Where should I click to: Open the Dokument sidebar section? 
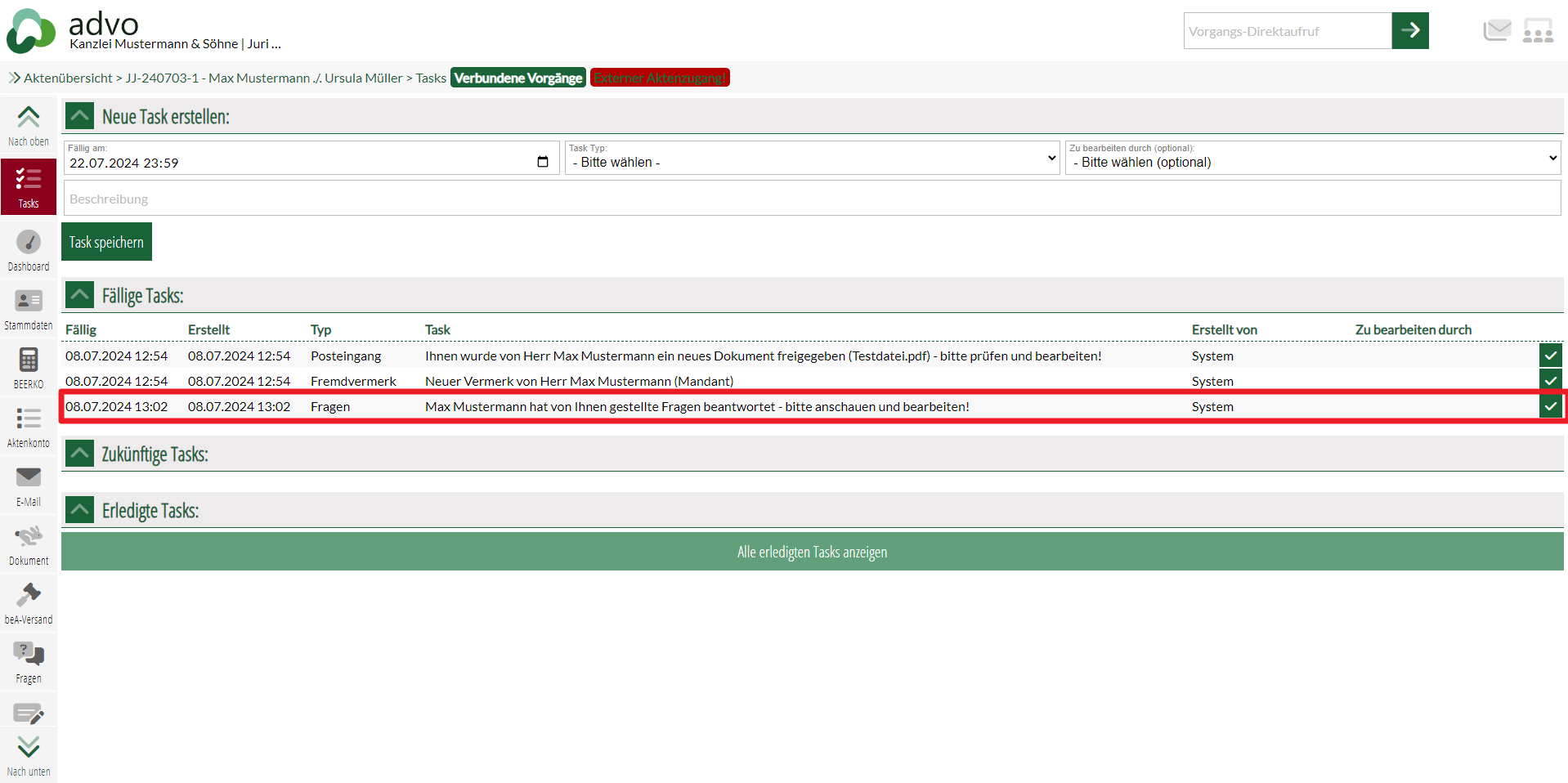pyautogui.click(x=29, y=544)
